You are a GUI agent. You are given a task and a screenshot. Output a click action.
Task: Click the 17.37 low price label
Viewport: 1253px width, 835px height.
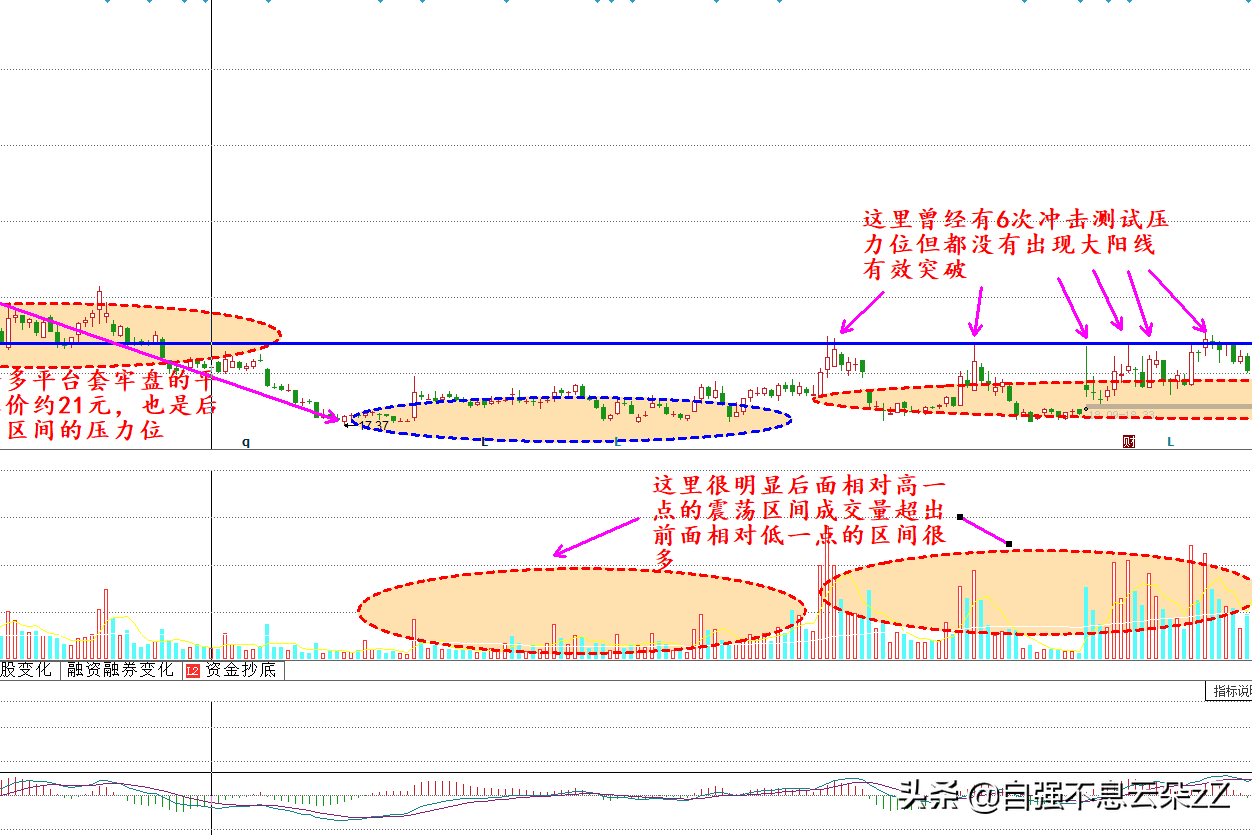[x=373, y=426]
